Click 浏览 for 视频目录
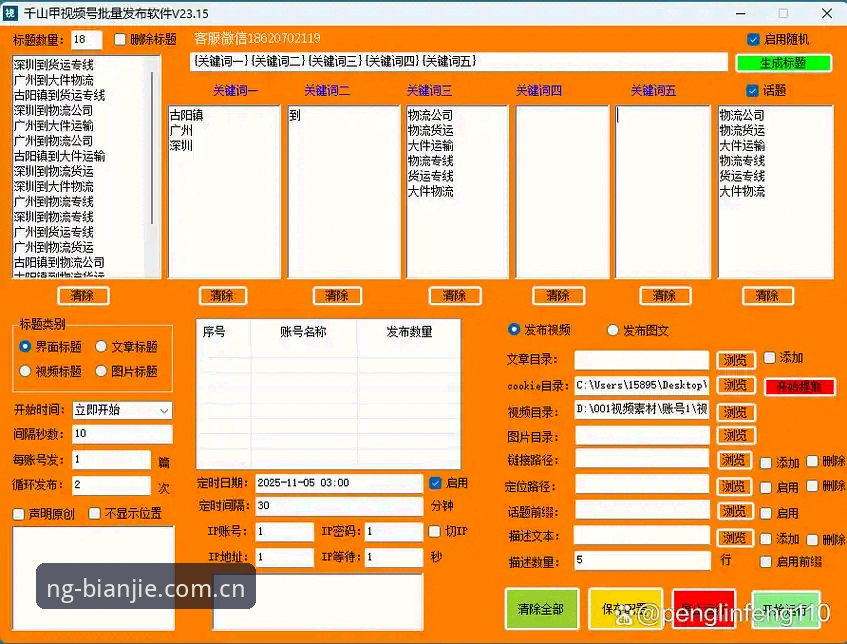This screenshot has width=847, height=644. 735,412
